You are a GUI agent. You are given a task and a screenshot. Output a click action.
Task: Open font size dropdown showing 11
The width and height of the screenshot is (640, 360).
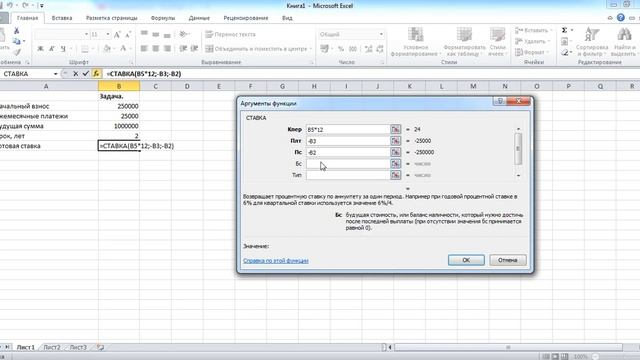[108, 35]
